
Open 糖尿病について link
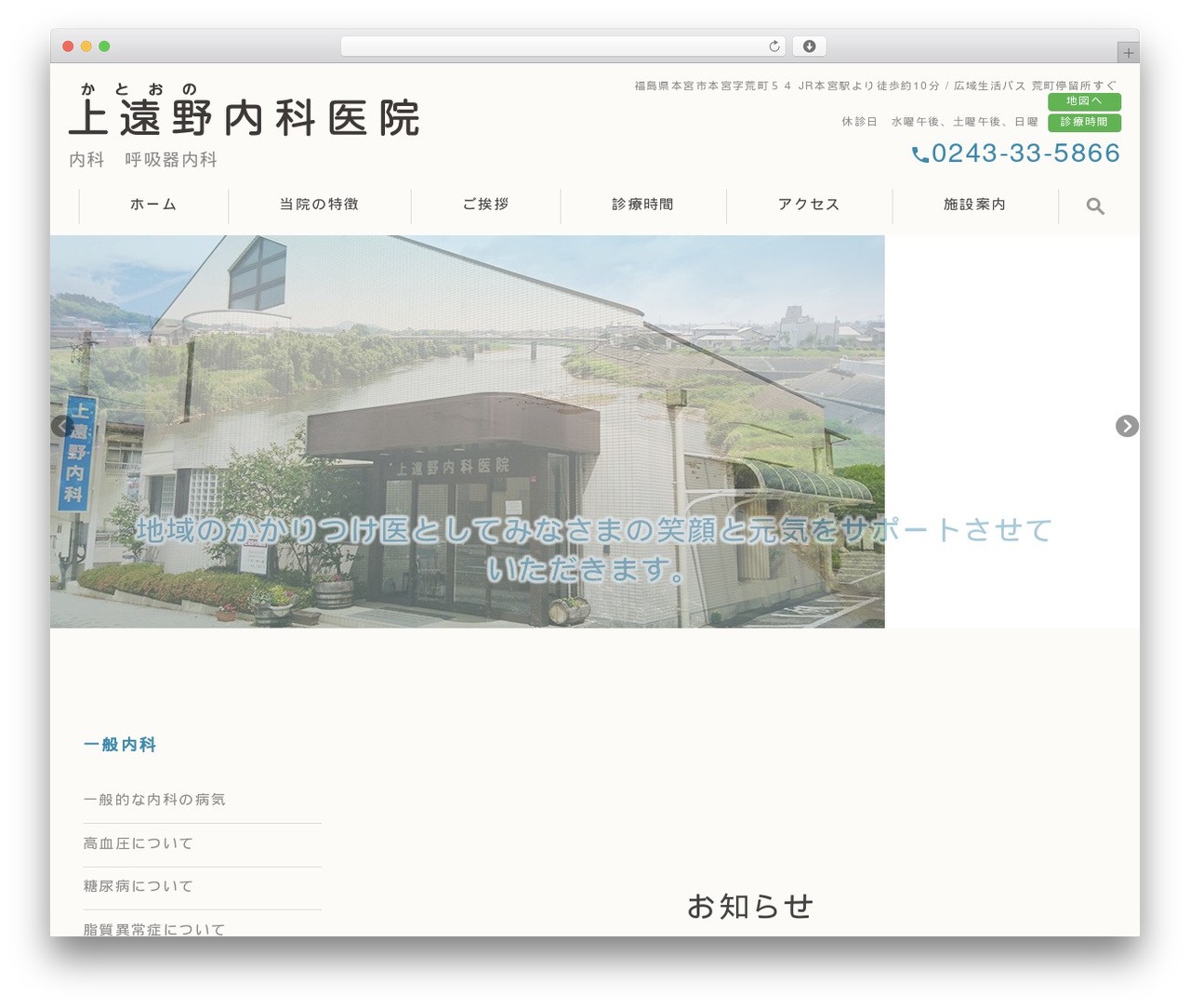pyautogui.click(x=139, y=886)
